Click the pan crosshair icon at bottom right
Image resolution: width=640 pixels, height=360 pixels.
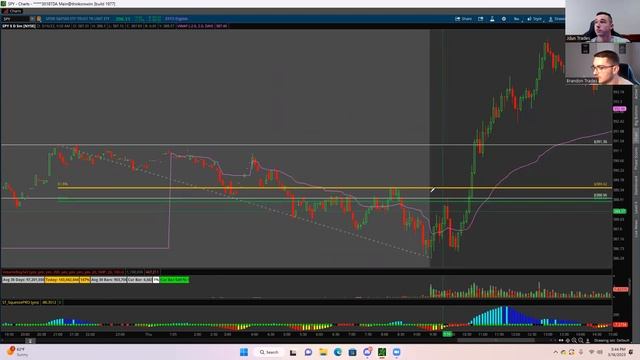(567, 340)
